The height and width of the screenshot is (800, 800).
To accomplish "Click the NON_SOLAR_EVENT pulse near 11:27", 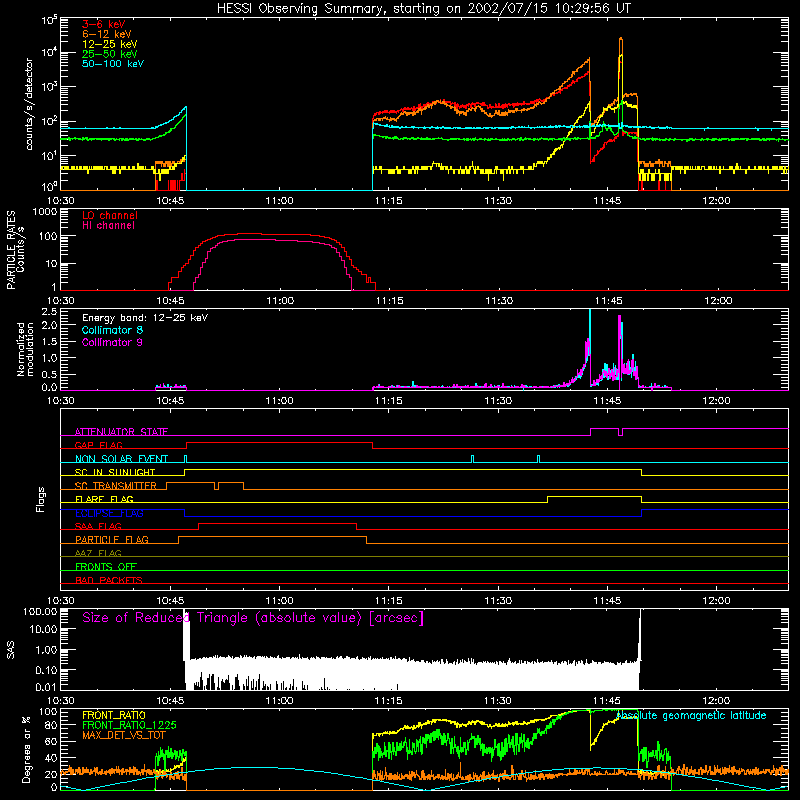I will [x=472, y=459].
